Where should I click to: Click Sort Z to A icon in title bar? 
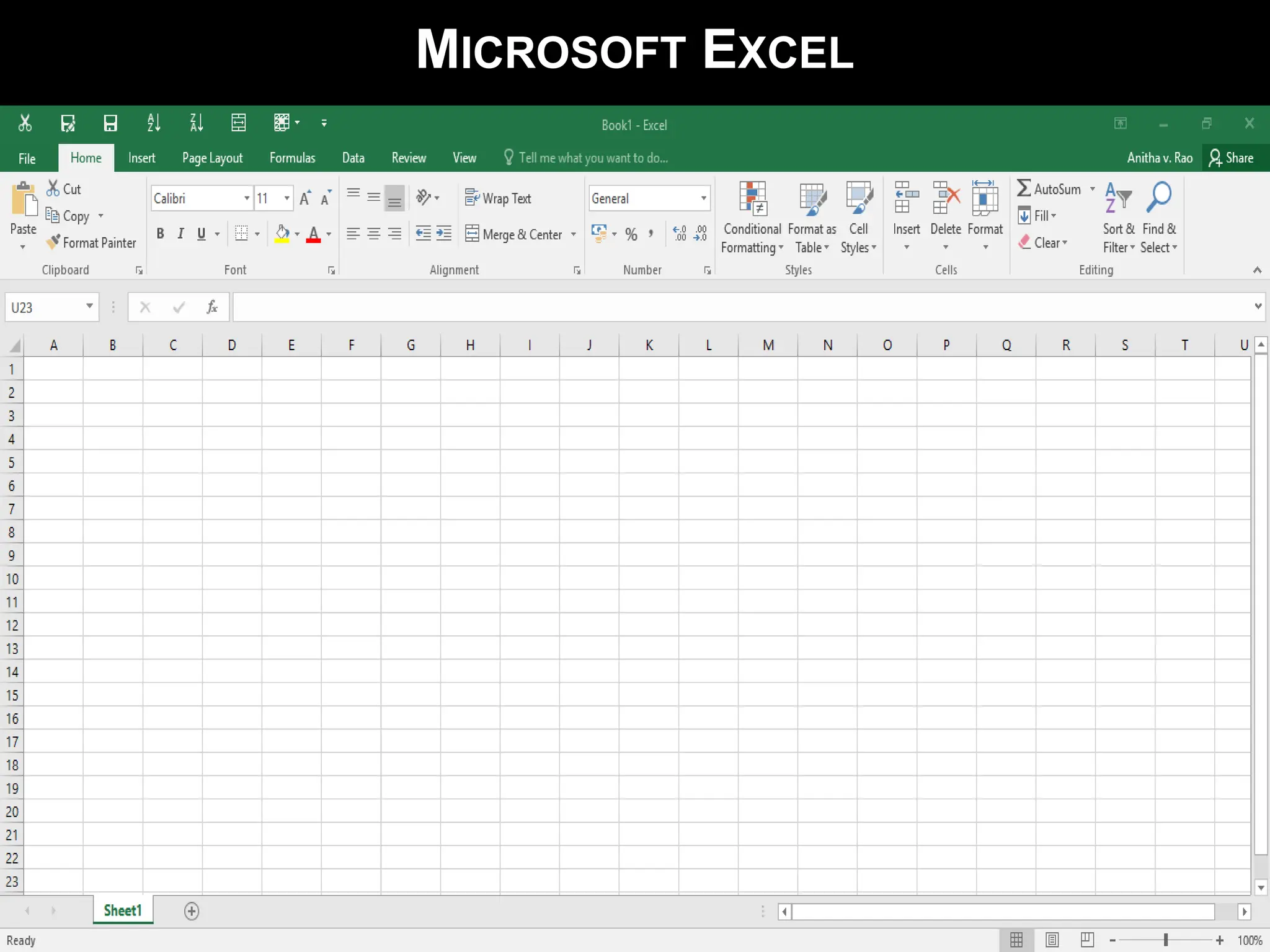click(x=197, y=123)
